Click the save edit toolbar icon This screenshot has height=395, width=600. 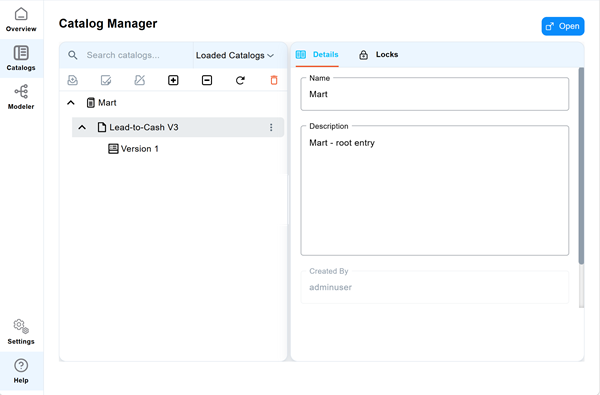click(106, 80)
